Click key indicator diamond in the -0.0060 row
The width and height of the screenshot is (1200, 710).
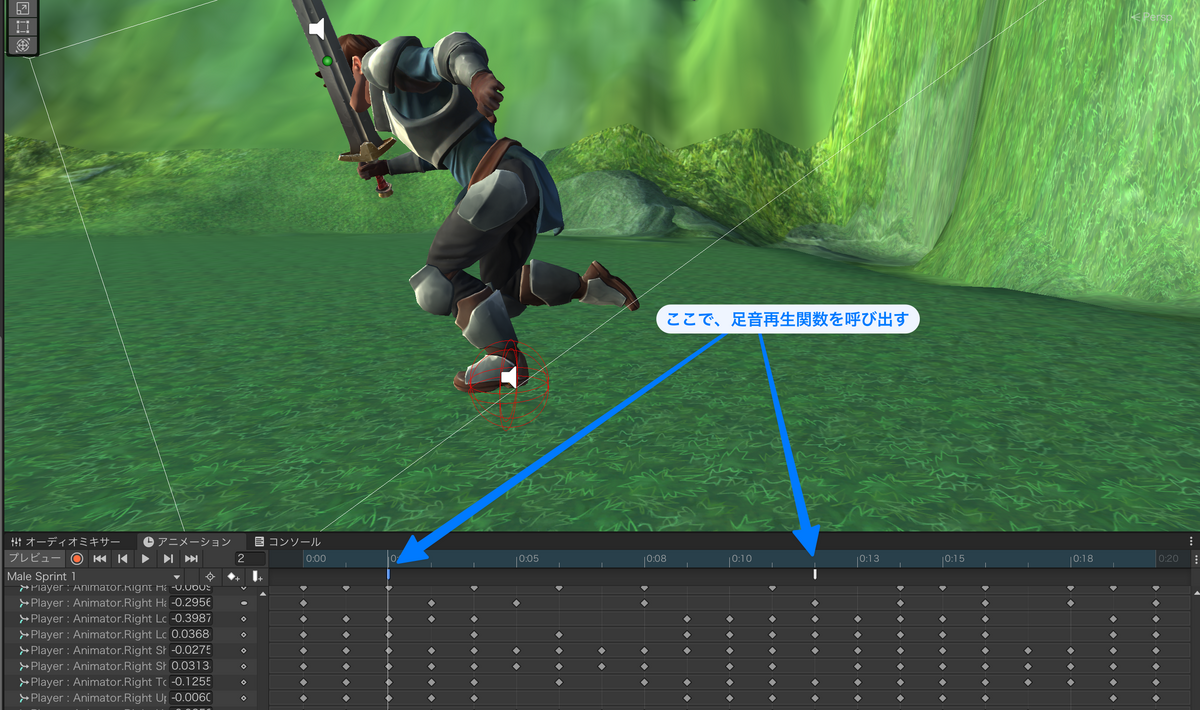(x=244, y=698)
